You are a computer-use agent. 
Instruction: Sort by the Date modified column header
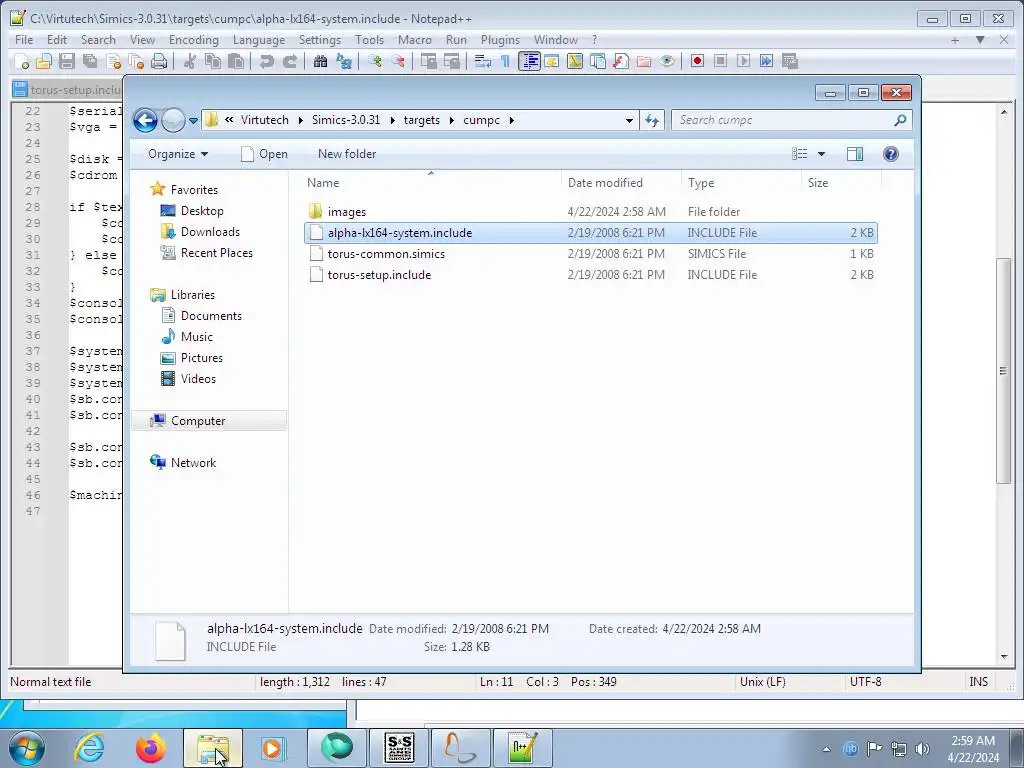point(605,183)
